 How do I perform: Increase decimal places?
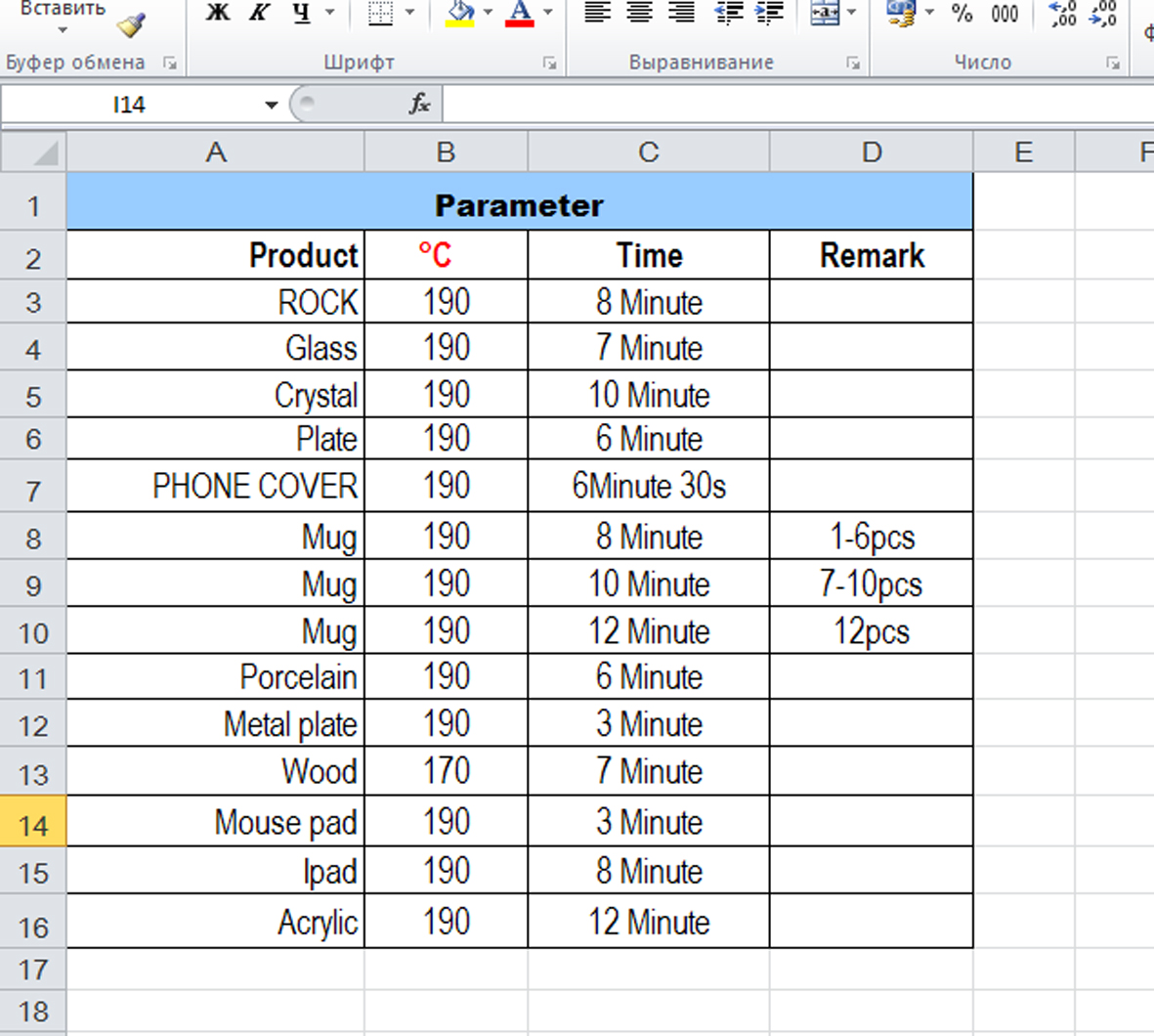click(x=1063, y=14)
